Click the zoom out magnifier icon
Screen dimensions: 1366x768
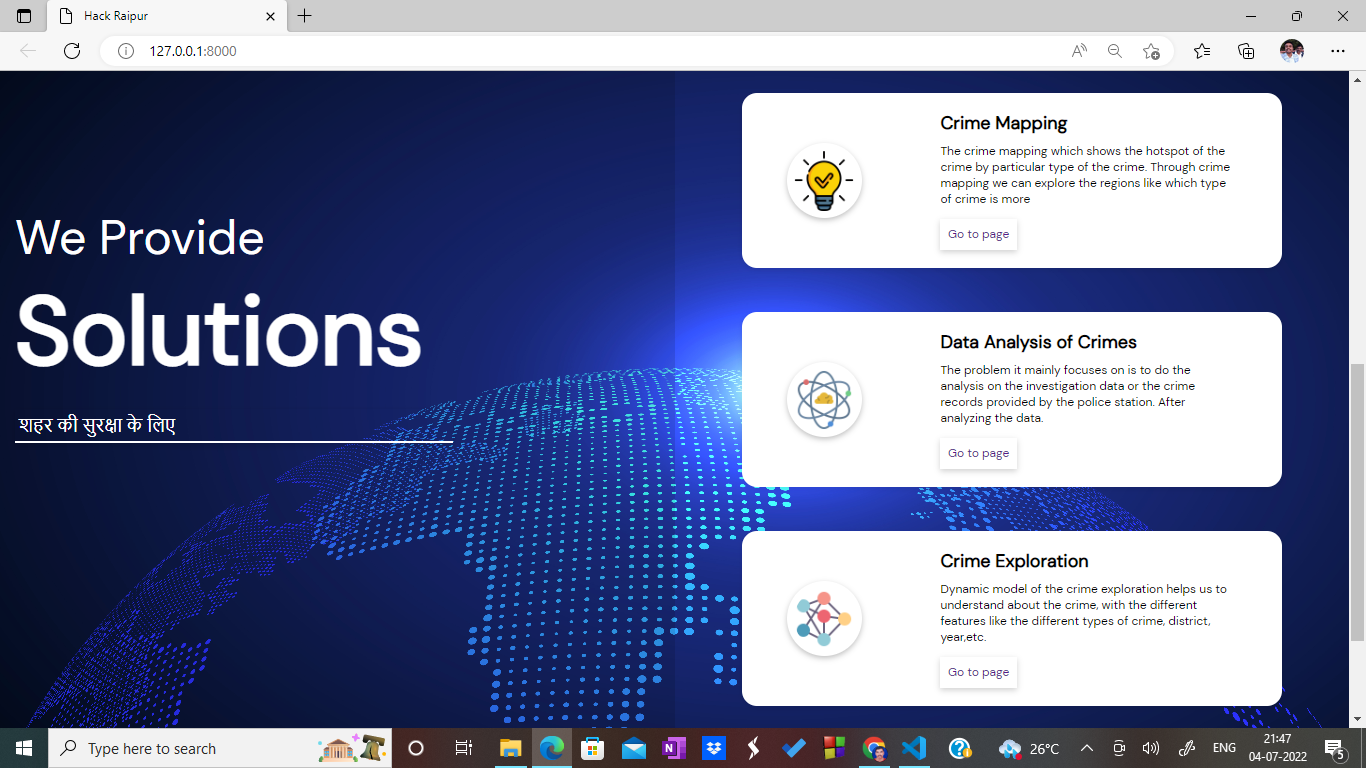[1115, 51]
